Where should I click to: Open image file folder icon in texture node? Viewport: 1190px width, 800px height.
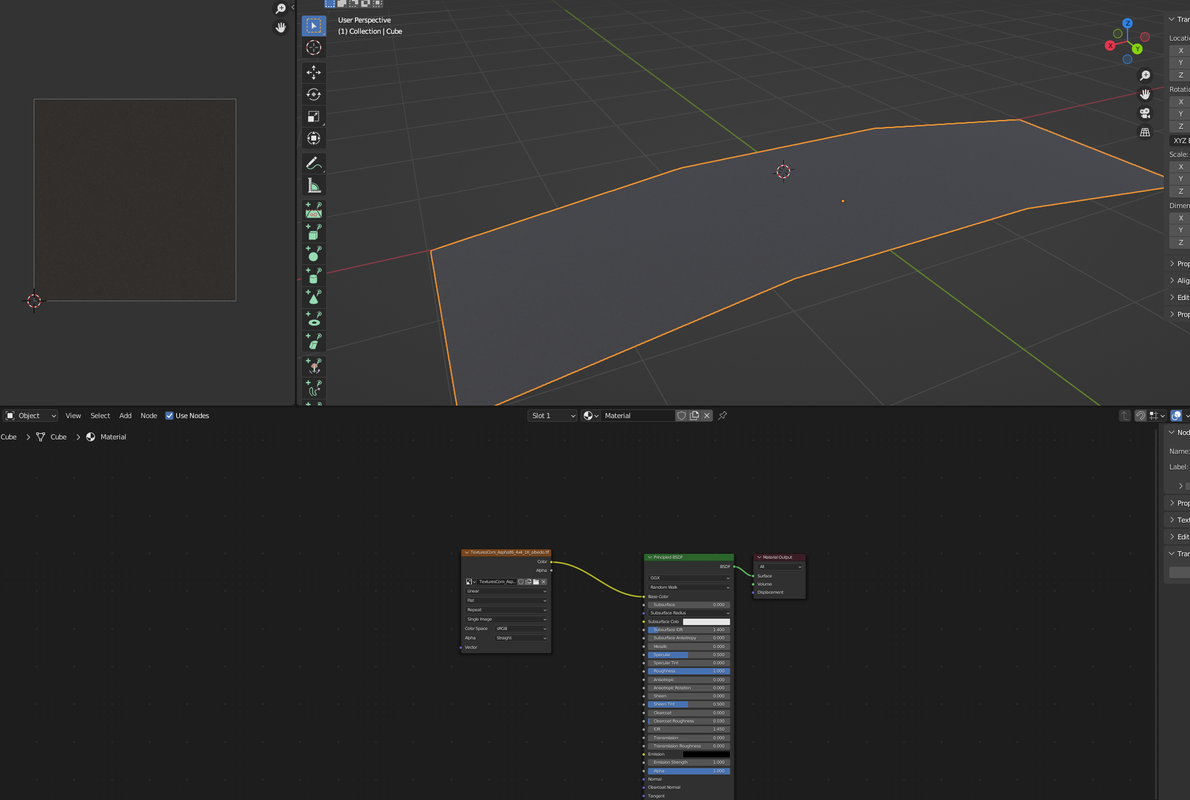click(x=536, y=581)
